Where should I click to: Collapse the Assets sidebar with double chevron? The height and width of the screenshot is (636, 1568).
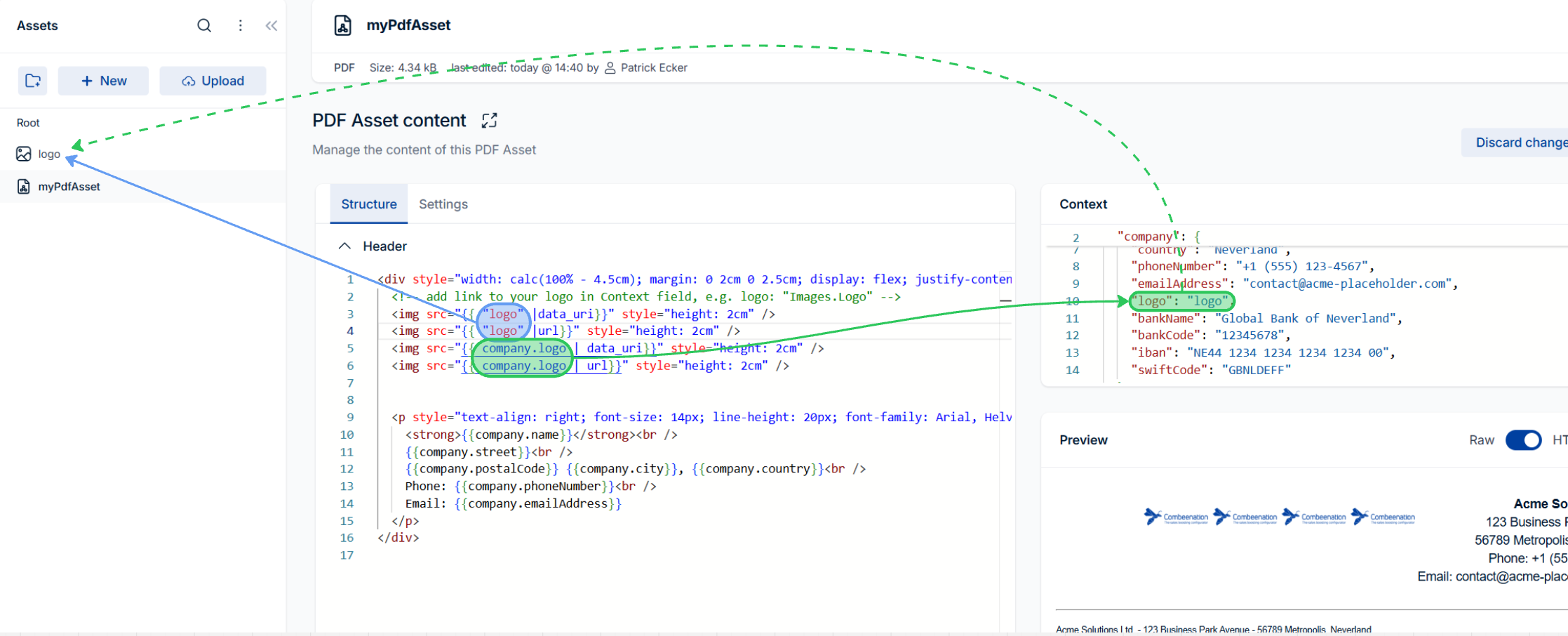272,26
